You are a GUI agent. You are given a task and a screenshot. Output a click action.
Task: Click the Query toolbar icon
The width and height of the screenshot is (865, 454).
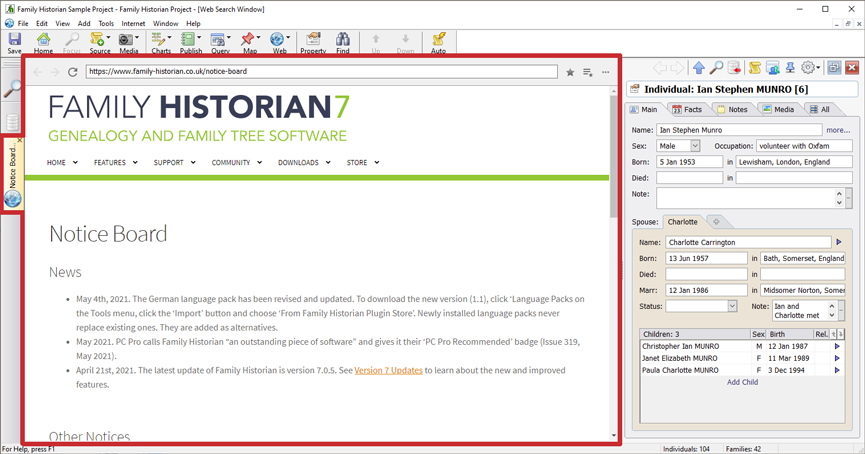tap(218, 42)
